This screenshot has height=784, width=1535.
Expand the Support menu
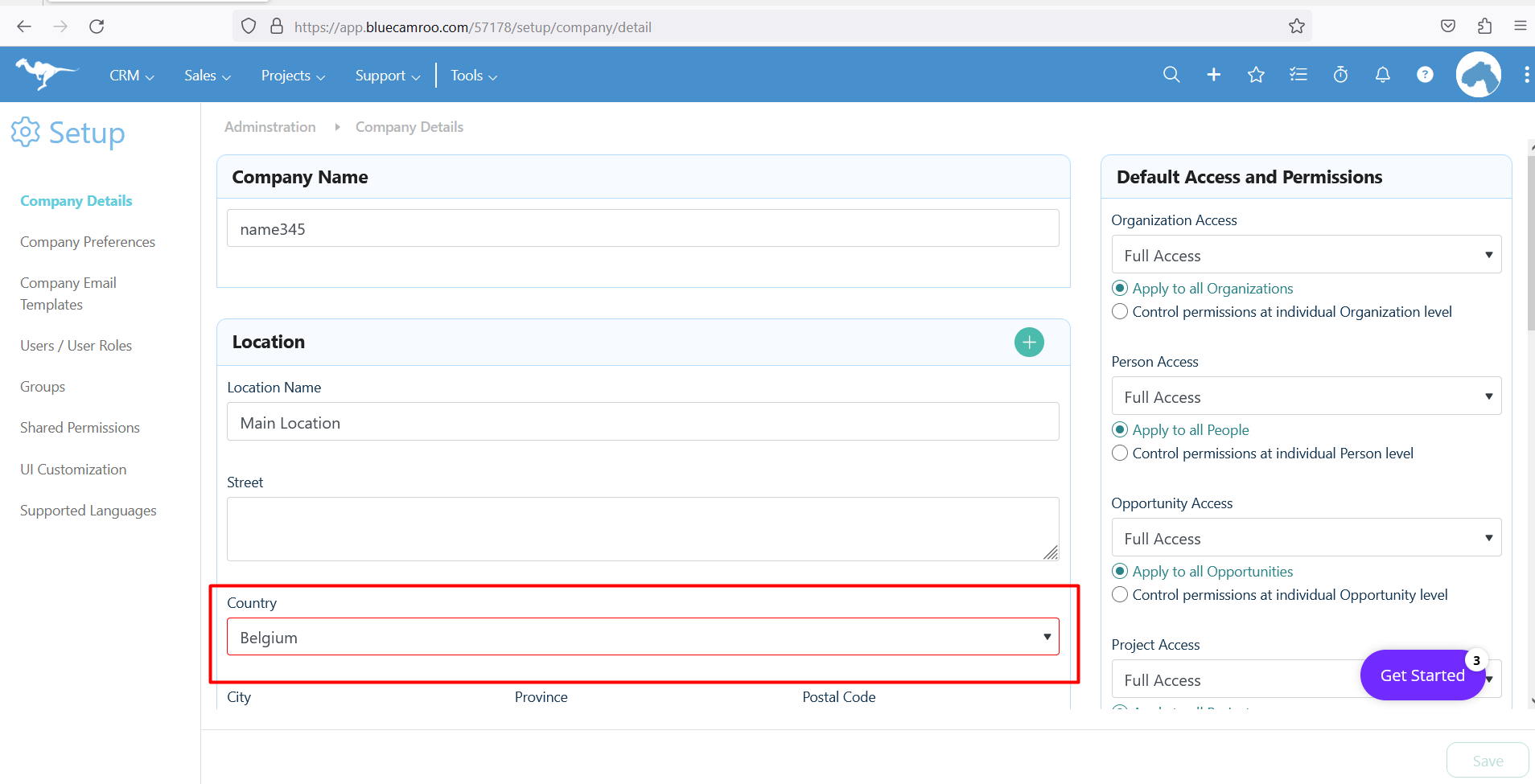tap(388, 76)
